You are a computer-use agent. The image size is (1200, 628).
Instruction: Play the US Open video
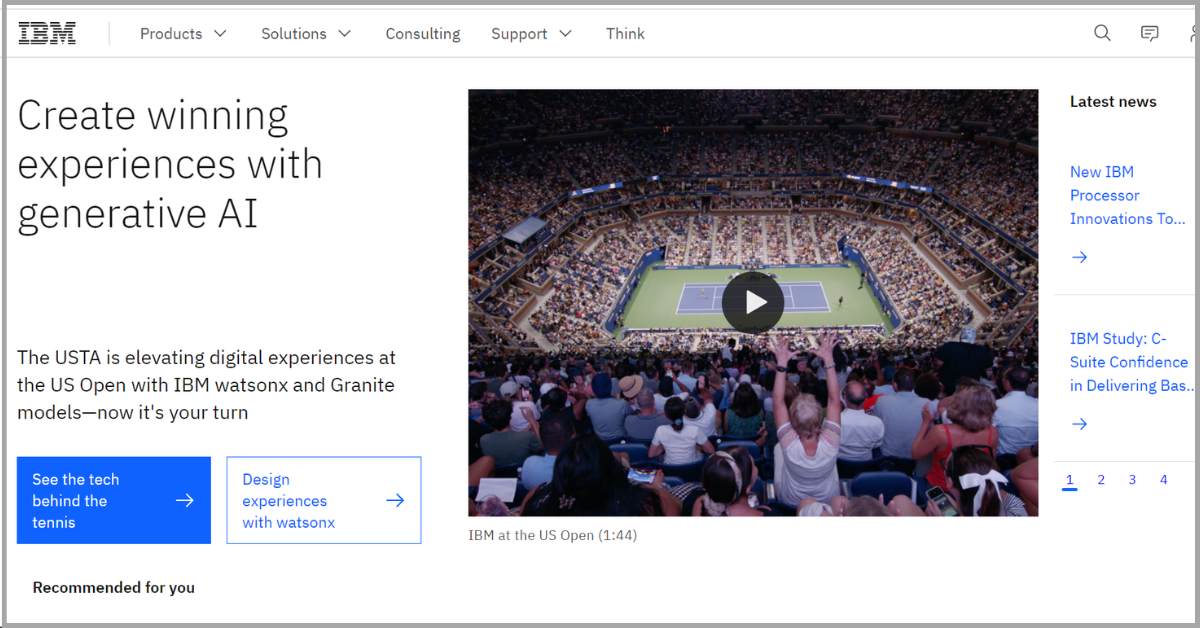[x=753, y=302]
